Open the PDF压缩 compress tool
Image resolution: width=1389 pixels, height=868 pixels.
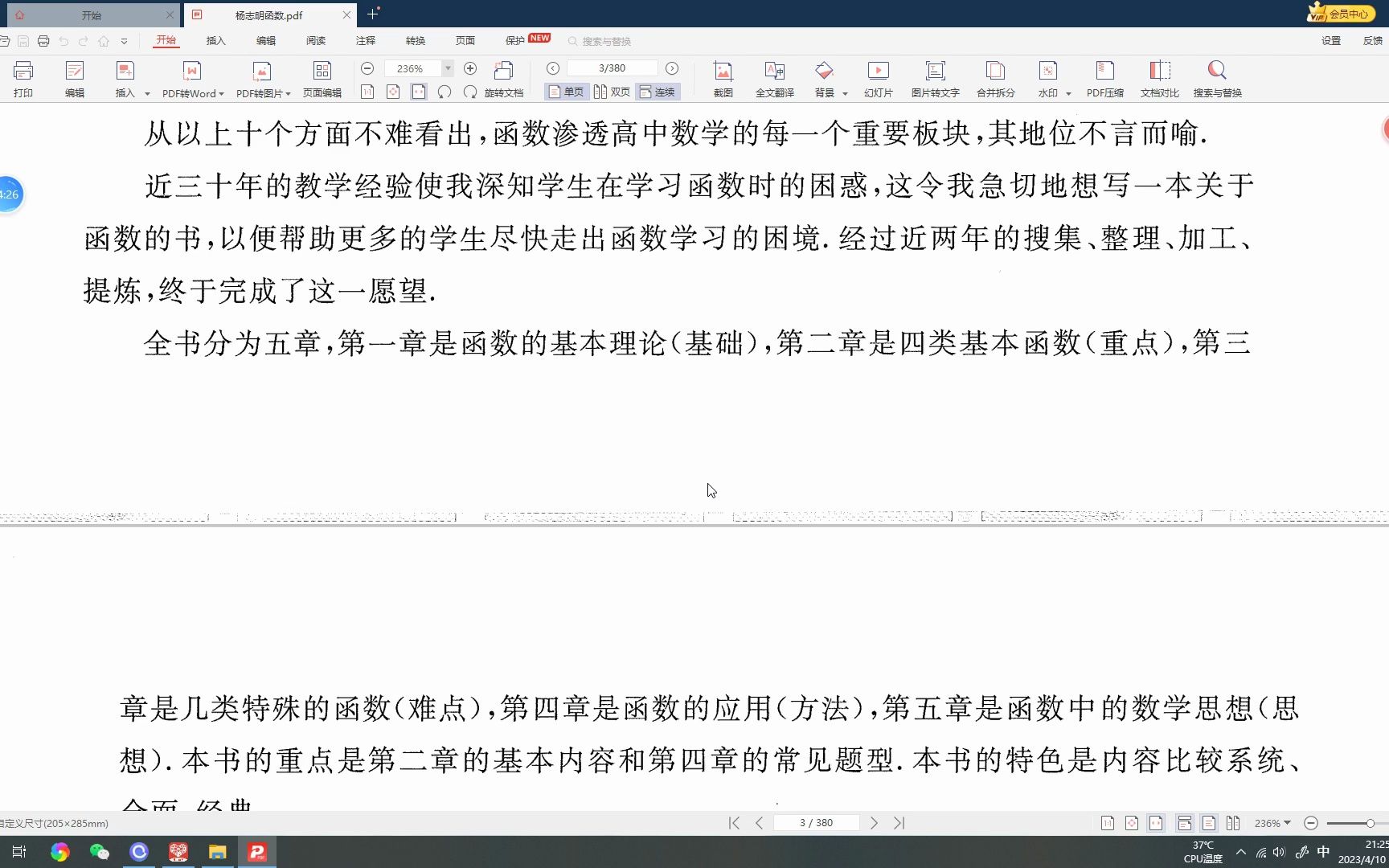click(1105, 79)
